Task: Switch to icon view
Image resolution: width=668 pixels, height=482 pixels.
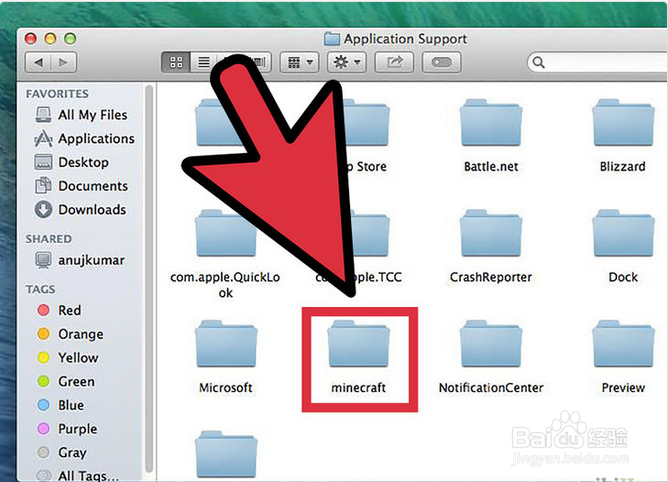Action: coord(176,63)
